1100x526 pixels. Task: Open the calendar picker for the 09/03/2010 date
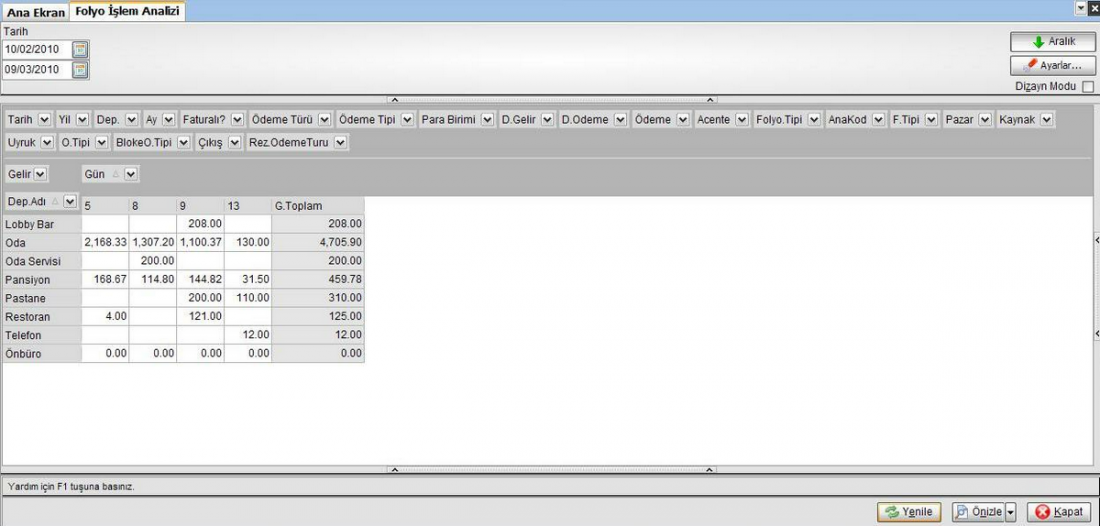coord(81,70)
